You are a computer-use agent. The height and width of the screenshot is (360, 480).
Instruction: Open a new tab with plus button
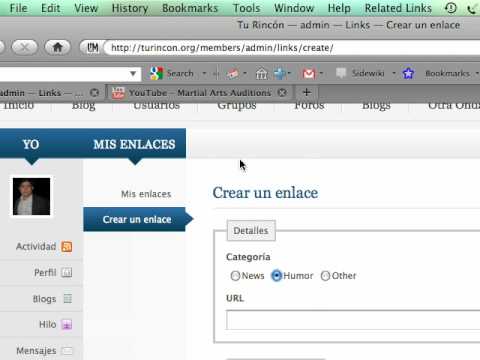pos(307,92)
